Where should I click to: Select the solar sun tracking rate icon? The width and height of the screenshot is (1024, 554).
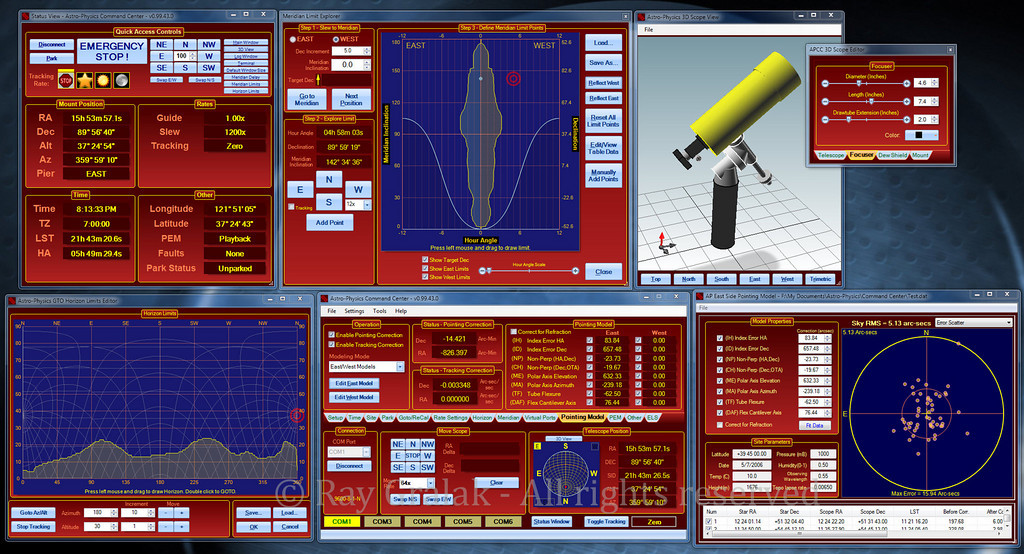[103, 80]
